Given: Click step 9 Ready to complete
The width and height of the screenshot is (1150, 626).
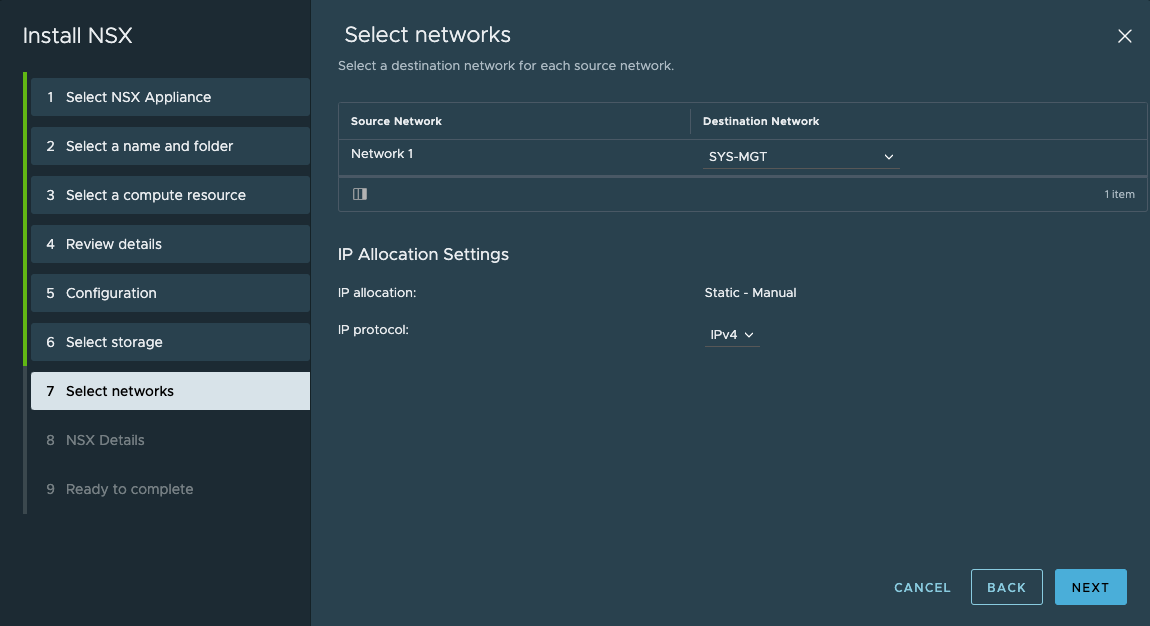Looking at the screenshot, I should pos(170,489).
